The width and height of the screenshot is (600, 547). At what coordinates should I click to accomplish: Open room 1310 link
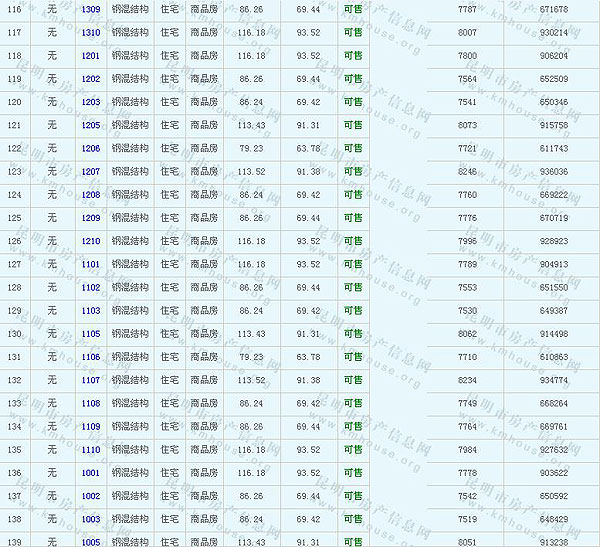coord(91,32)
